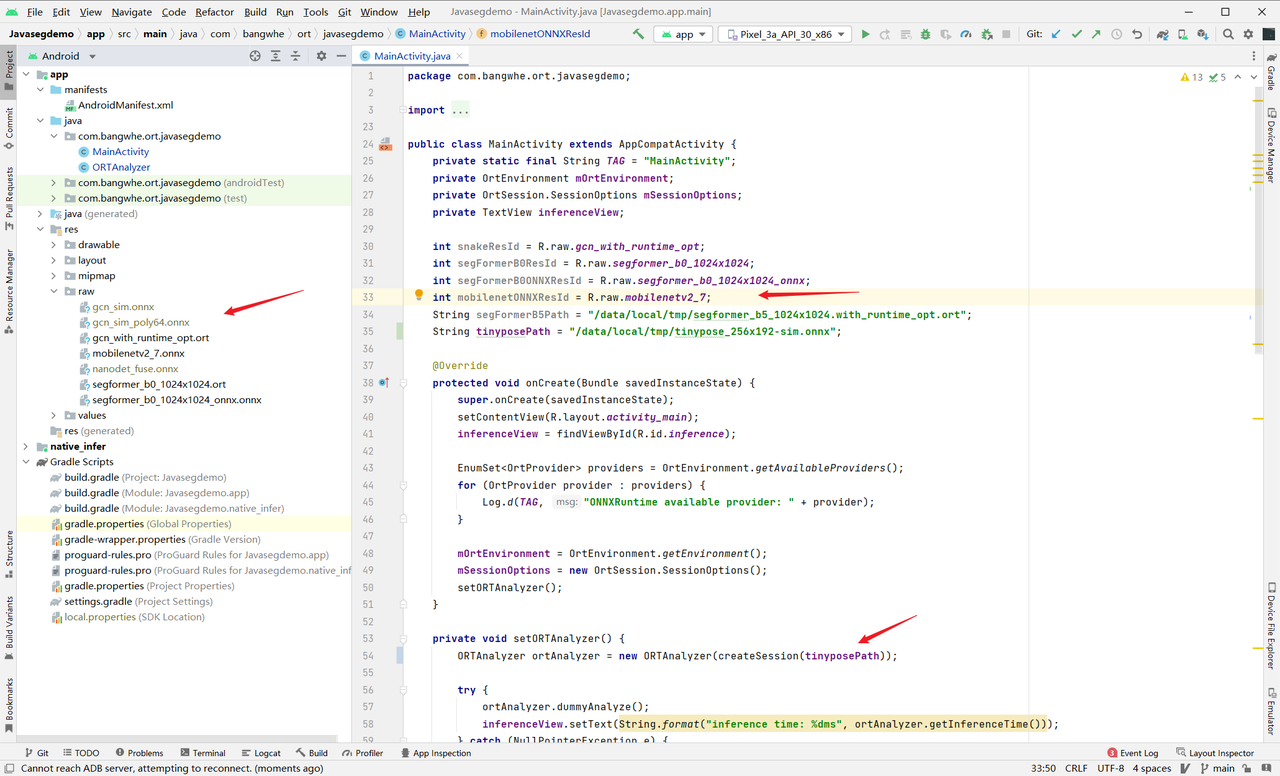1280x776 pixels.
Task: Open the SDK Manager icon
Action: coord(1201,34)
